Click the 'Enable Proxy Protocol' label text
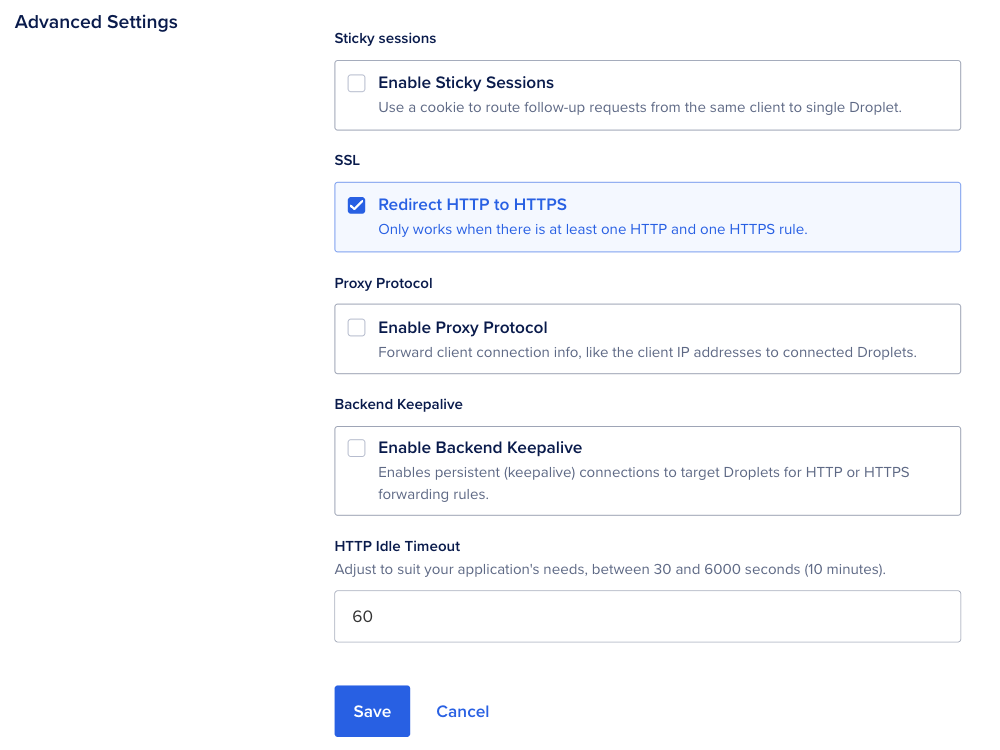 click(x=463, y=327)
